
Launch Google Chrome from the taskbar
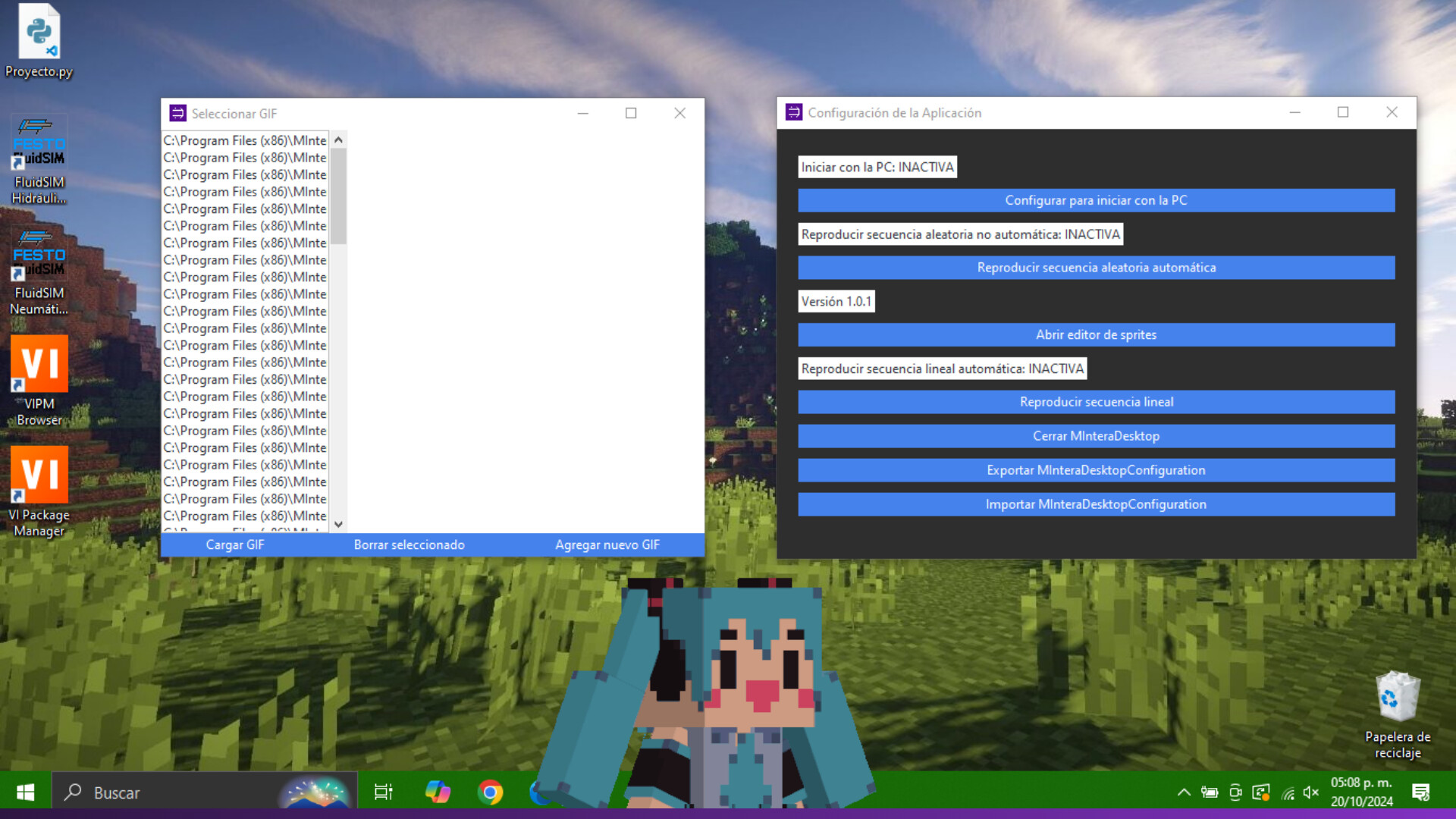tap(491, 792)
